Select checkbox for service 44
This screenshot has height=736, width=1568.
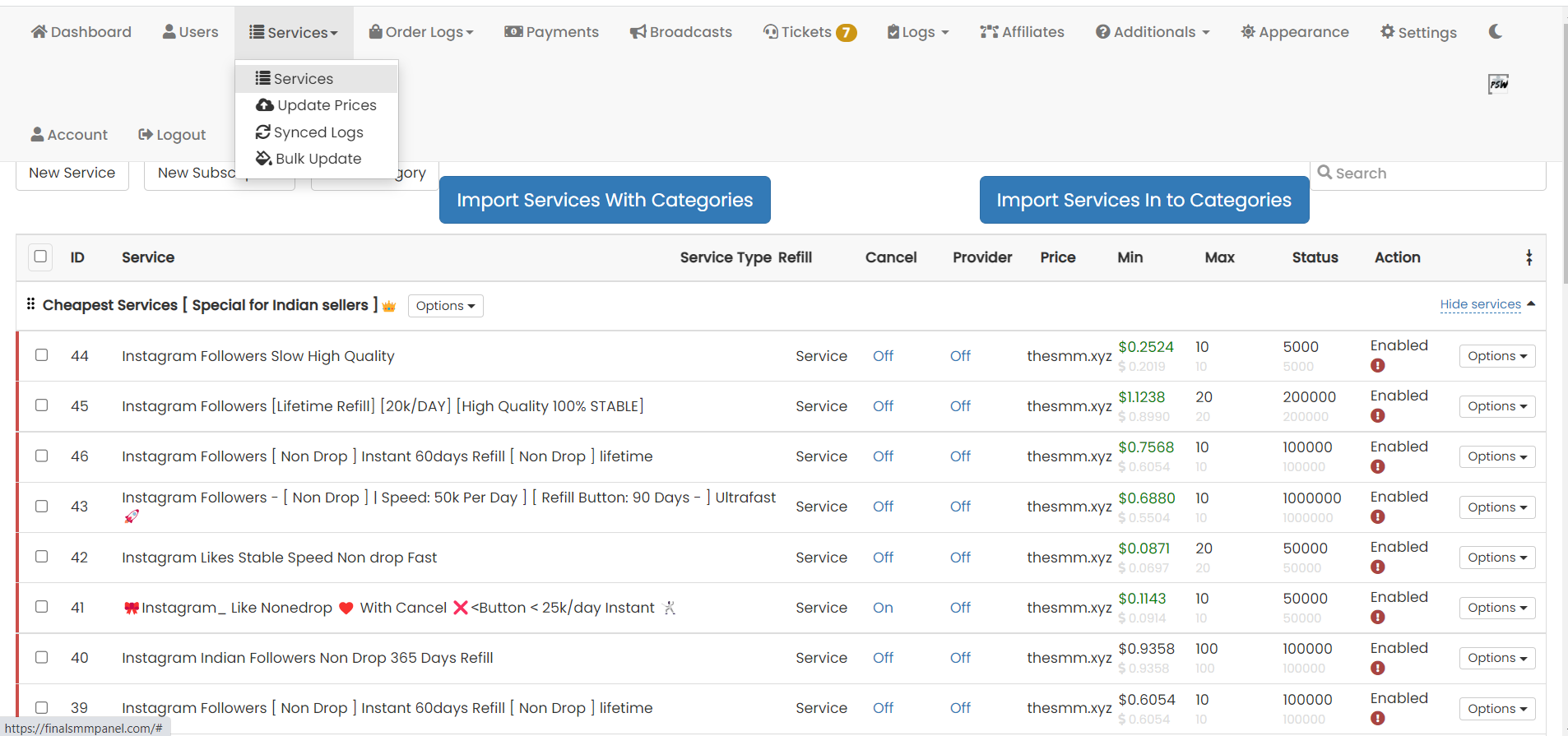tap(42, 355)
